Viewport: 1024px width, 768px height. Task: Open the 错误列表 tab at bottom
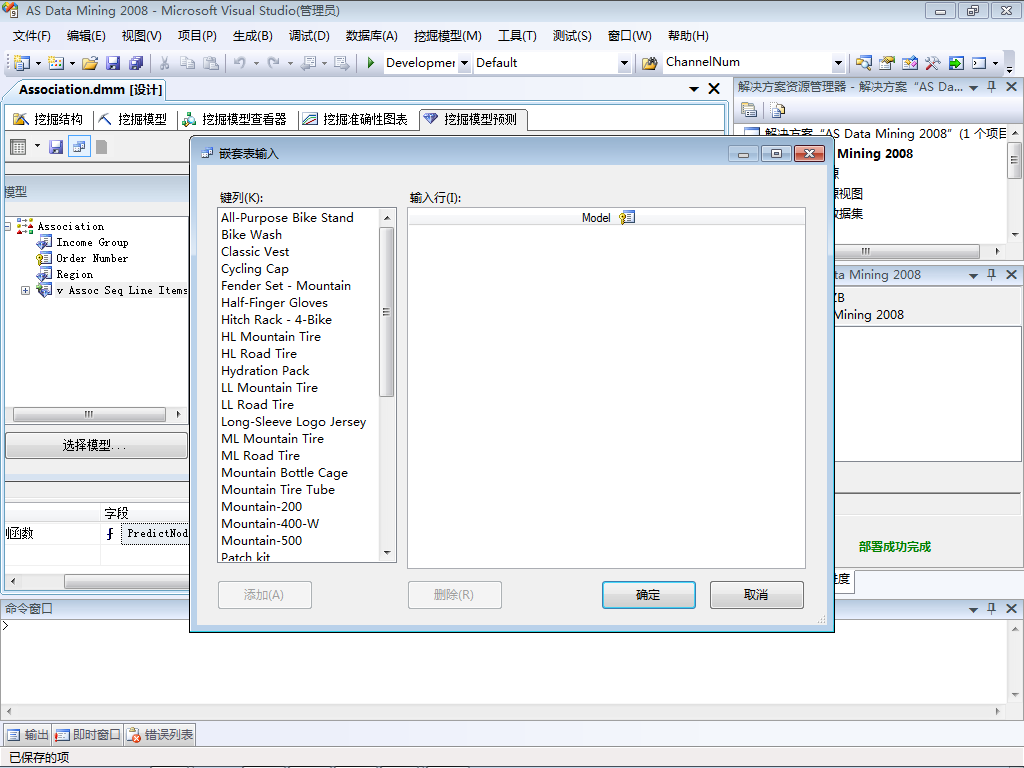pos(161,735)
